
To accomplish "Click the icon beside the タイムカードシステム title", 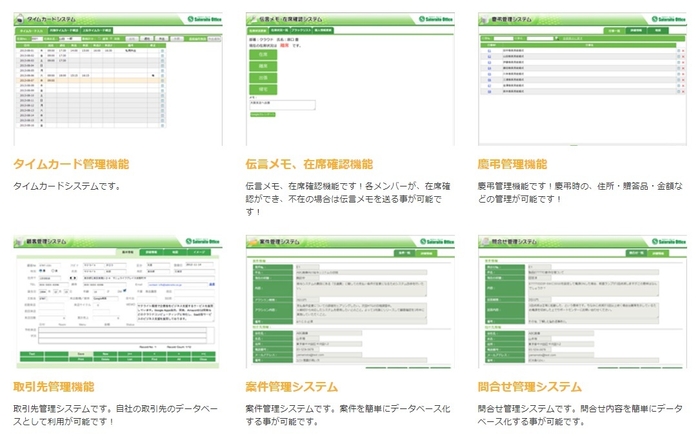I will (x=21, y=20).
